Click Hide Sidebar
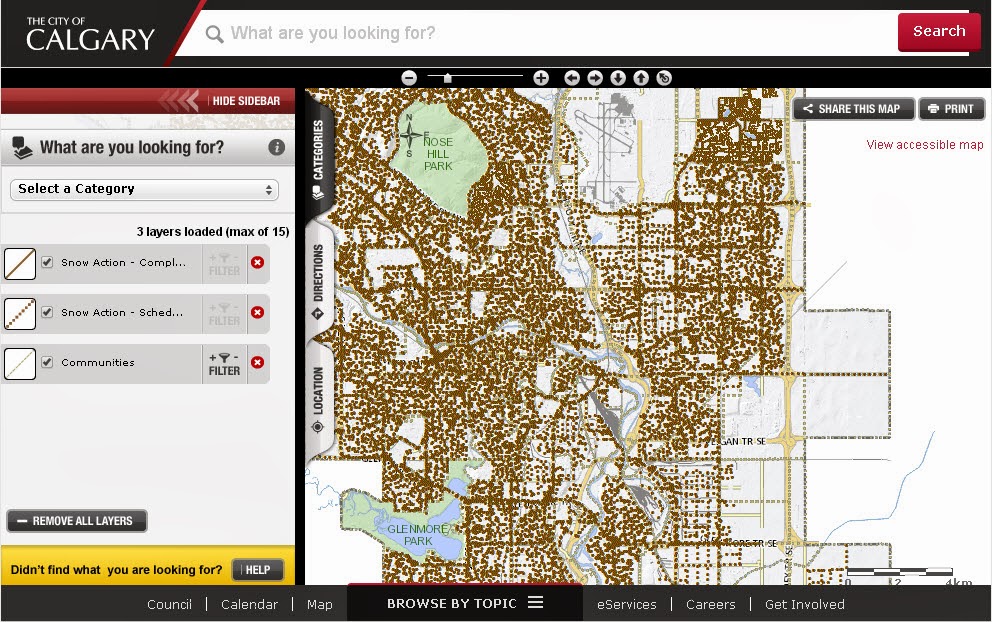 pos(246,101)
